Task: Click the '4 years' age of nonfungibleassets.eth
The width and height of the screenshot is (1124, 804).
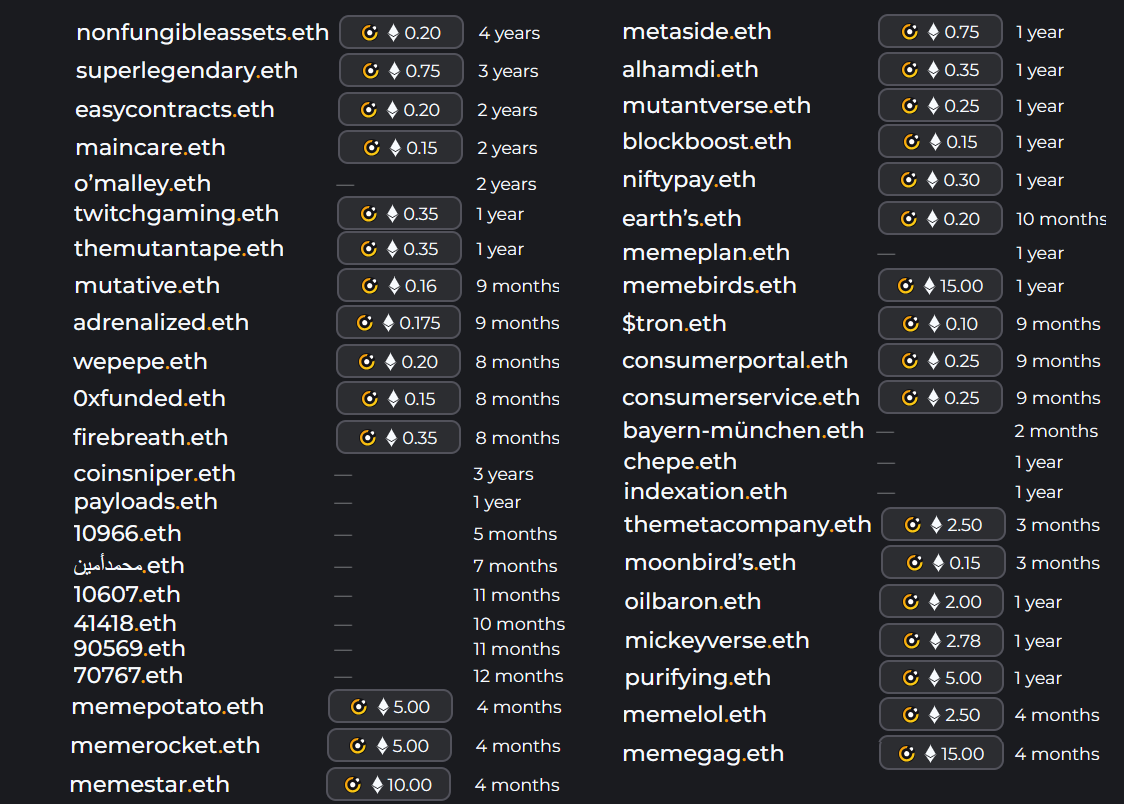Action: 510,34
